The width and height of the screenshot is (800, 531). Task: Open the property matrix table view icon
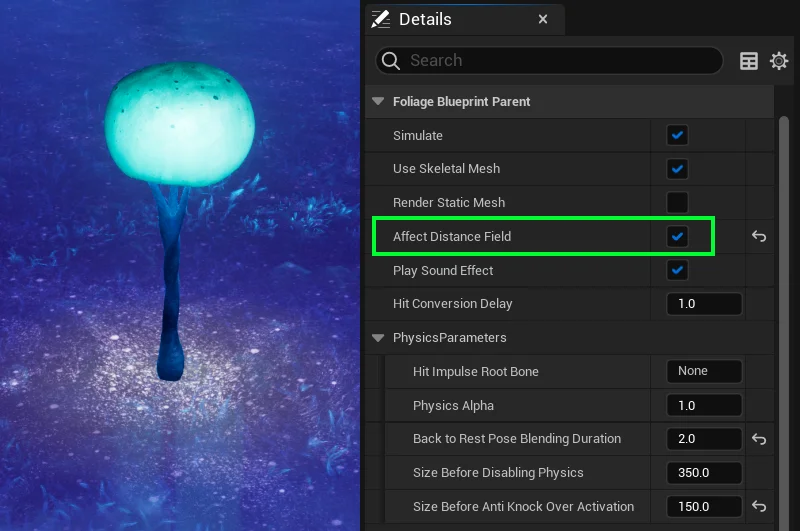pos(748,61)
